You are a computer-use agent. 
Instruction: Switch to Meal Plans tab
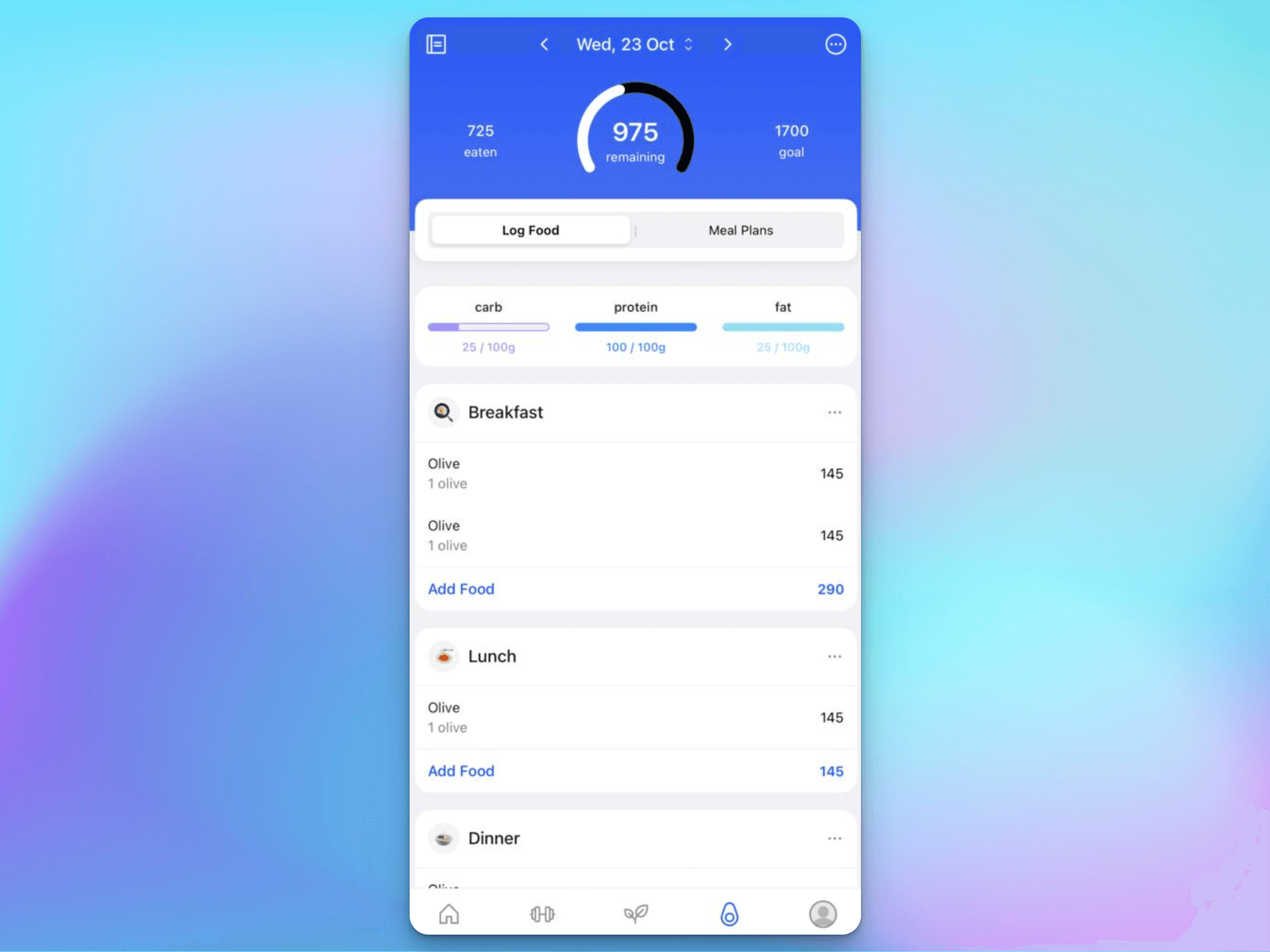[740, 230]
